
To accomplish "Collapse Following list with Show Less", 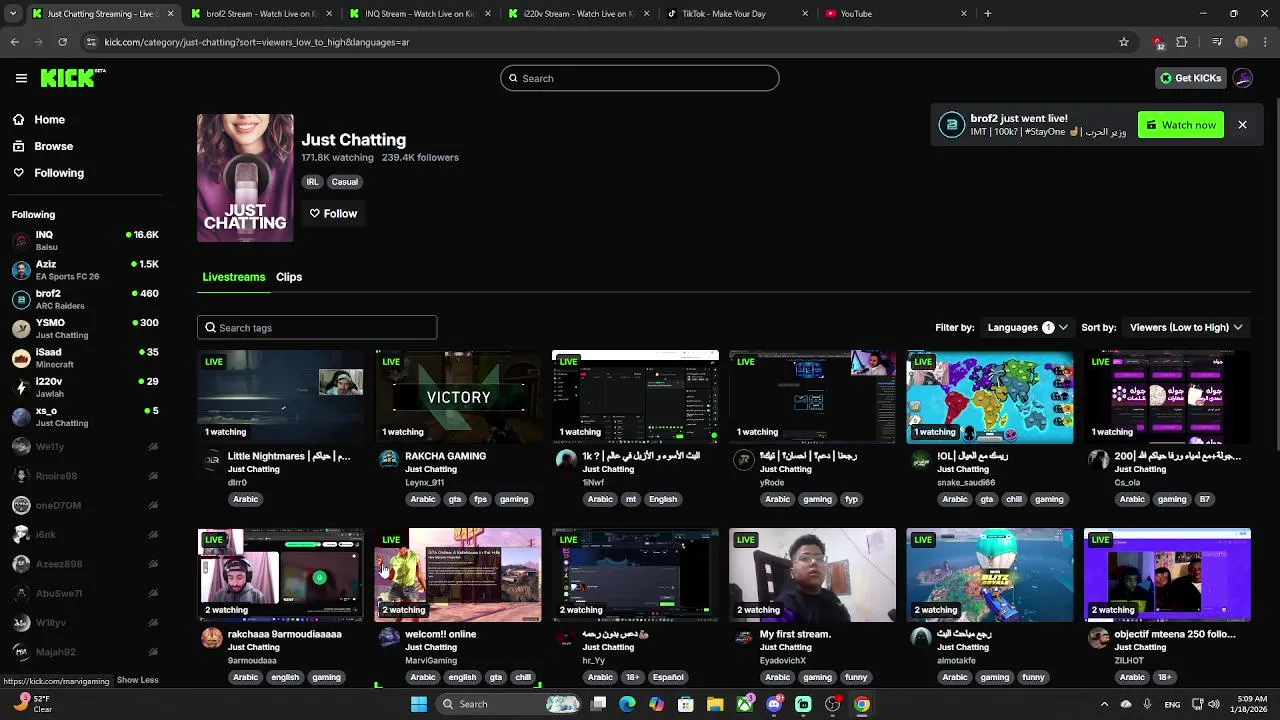I will 137,680.
